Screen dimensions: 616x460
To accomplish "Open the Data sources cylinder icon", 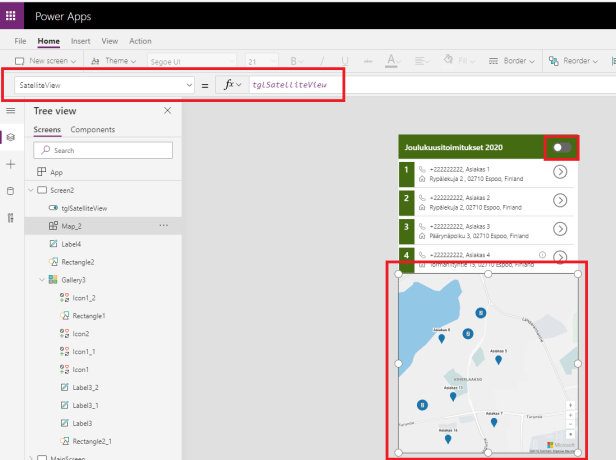I will click(11, 190).
